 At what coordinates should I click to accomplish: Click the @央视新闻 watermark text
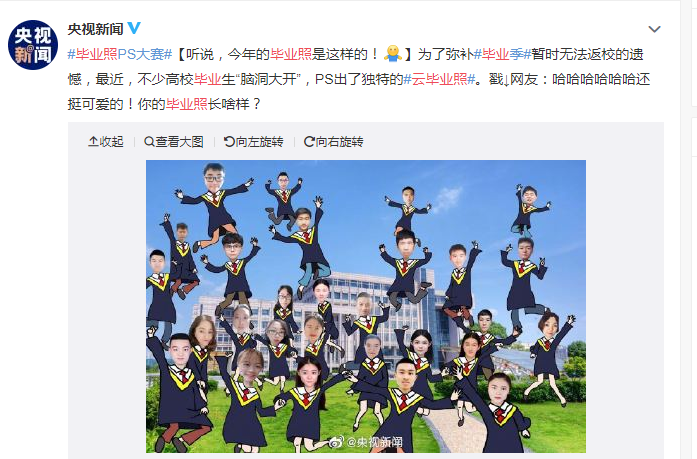(x=374, y=442)
